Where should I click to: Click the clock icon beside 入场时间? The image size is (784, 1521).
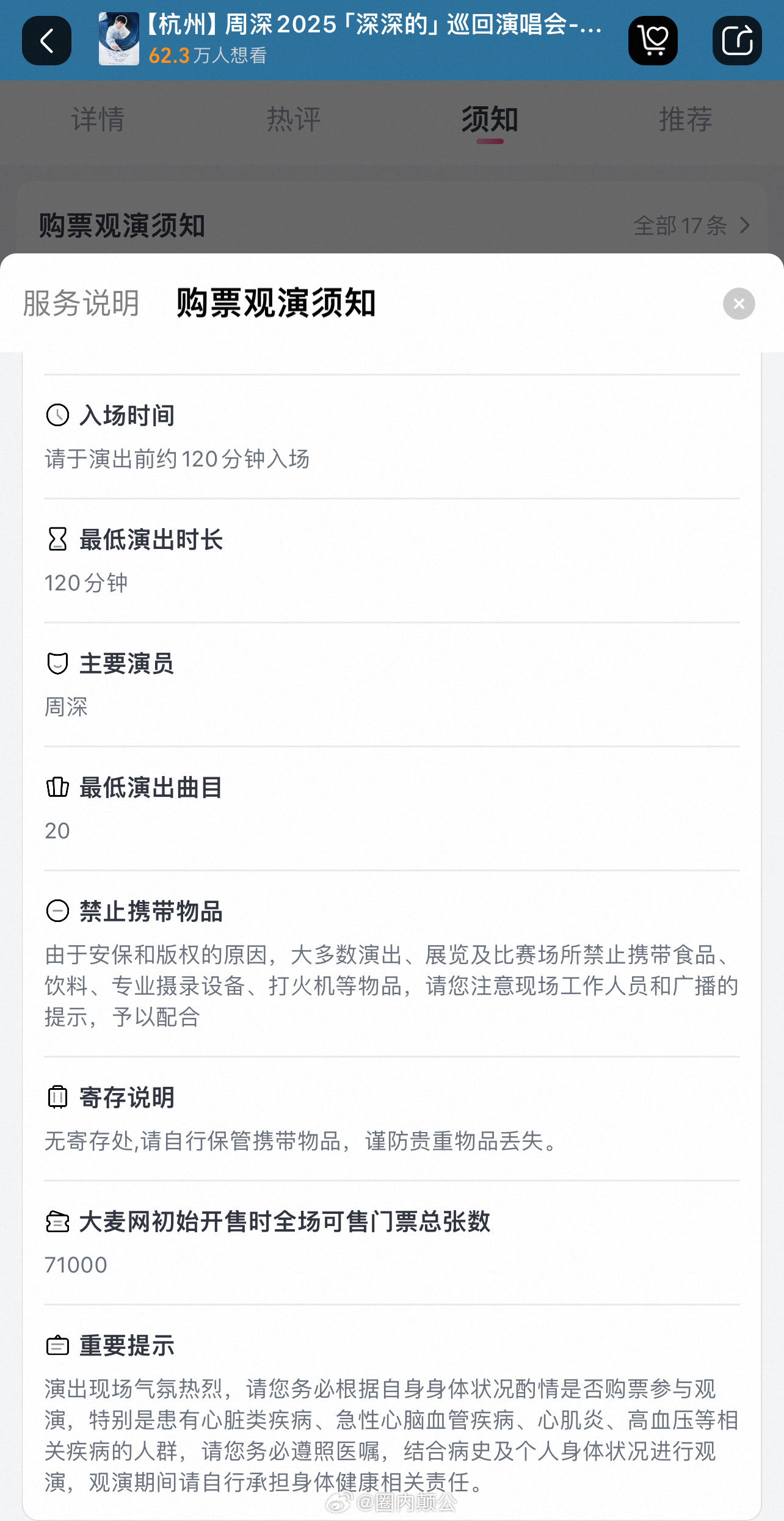[57, 415]
